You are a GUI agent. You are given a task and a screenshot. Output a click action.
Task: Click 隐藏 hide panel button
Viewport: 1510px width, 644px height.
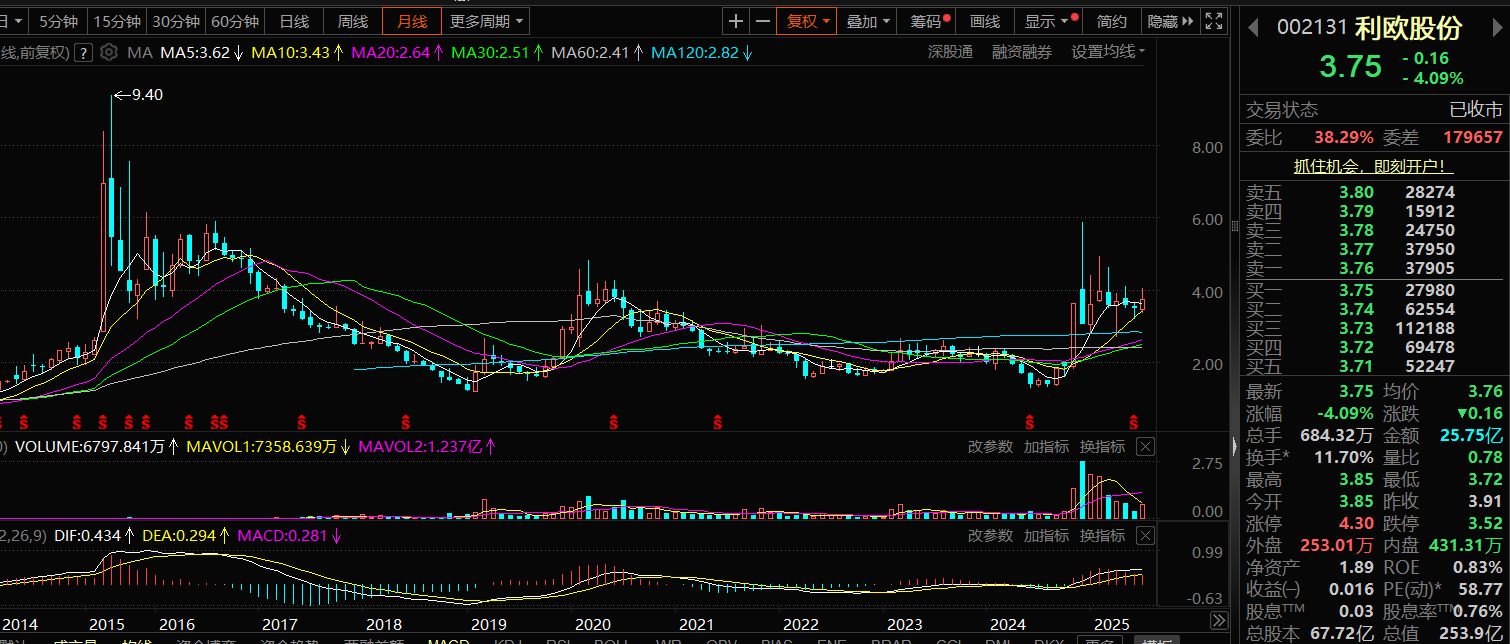[x=1169, y=21]
